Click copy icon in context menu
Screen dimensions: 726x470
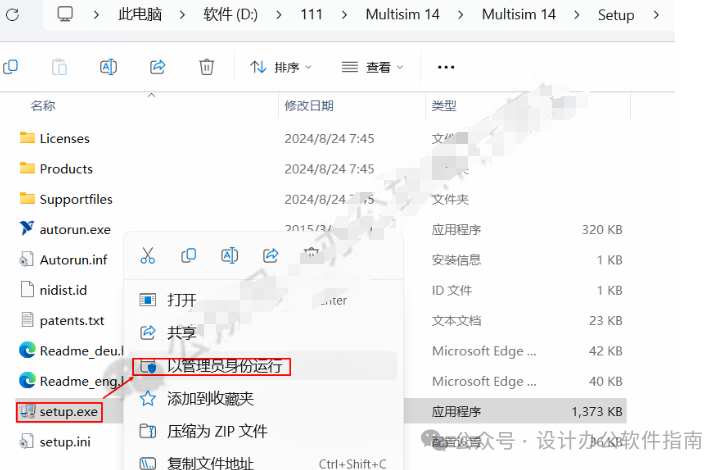click(x=188, y=256)
